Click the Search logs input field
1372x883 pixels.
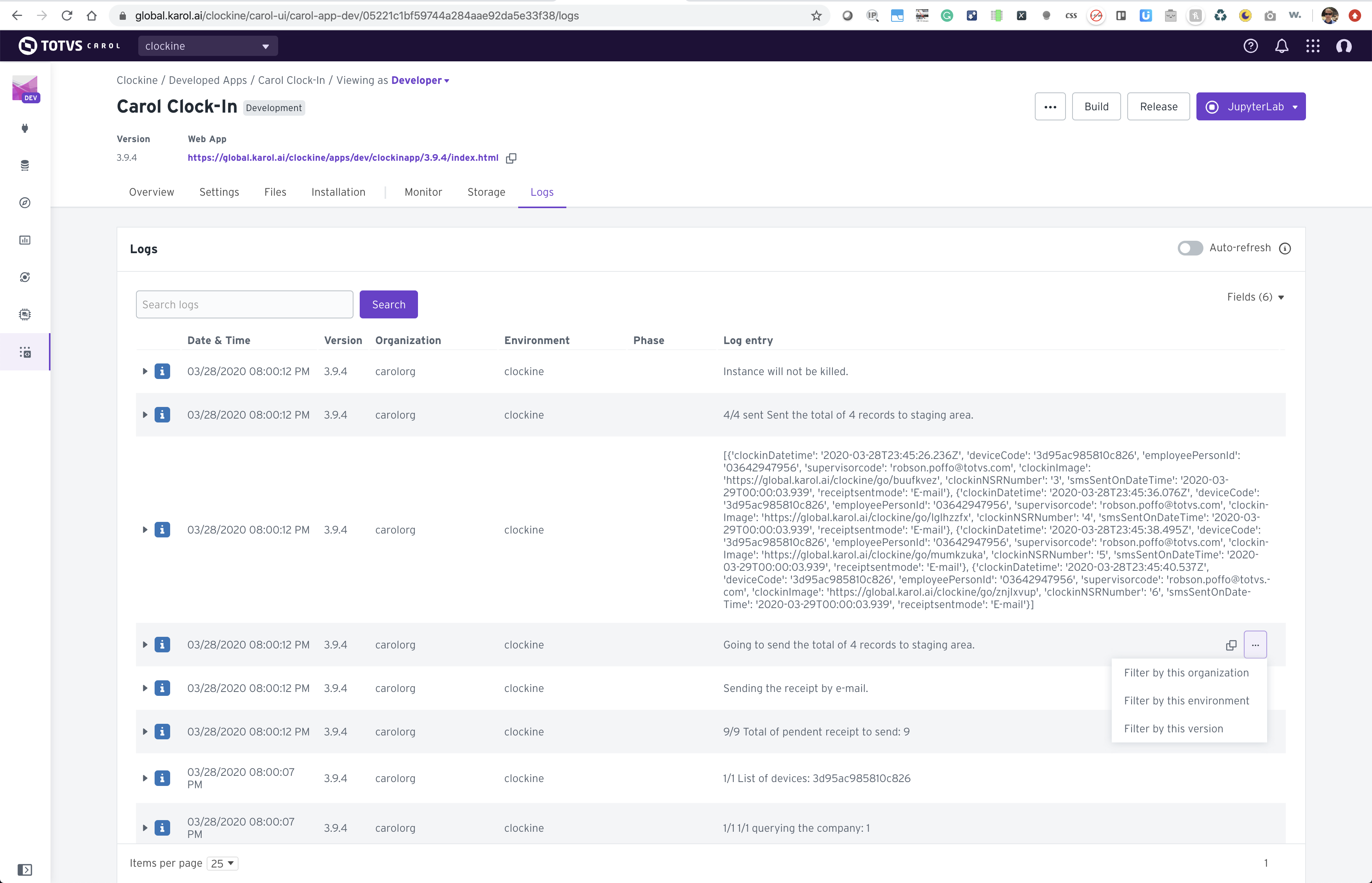244,304
